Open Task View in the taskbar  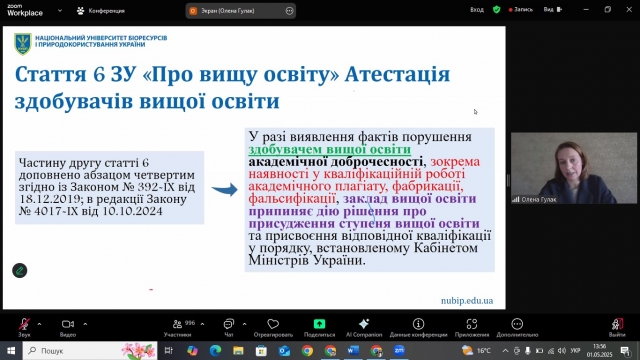tap(169, 351)
